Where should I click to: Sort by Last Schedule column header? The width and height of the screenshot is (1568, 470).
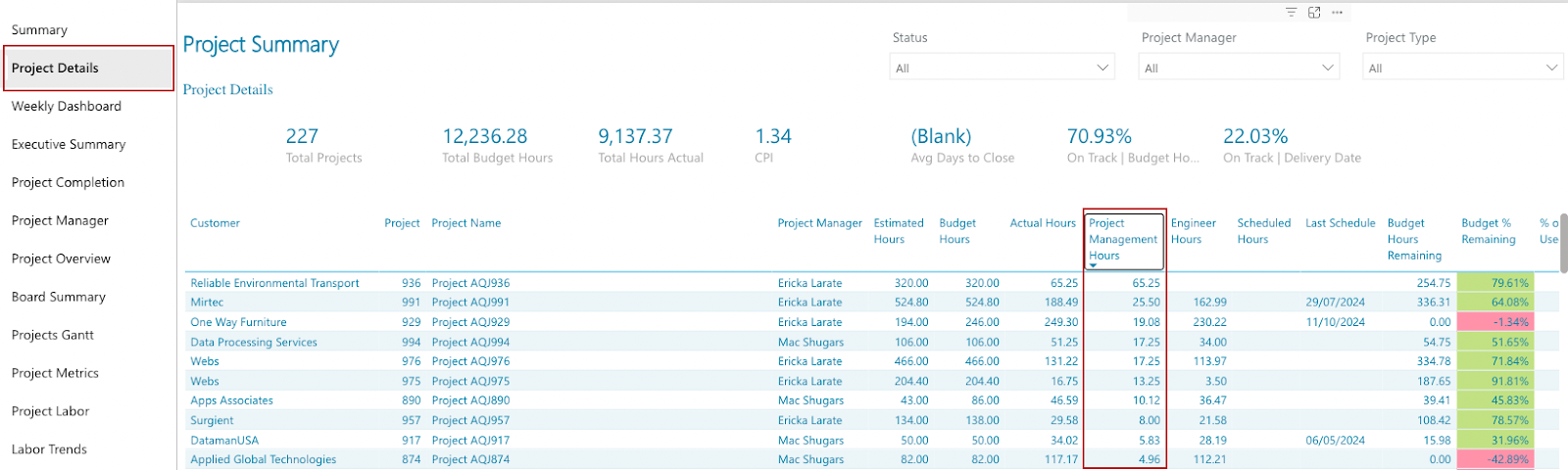tap(1340, 223)
